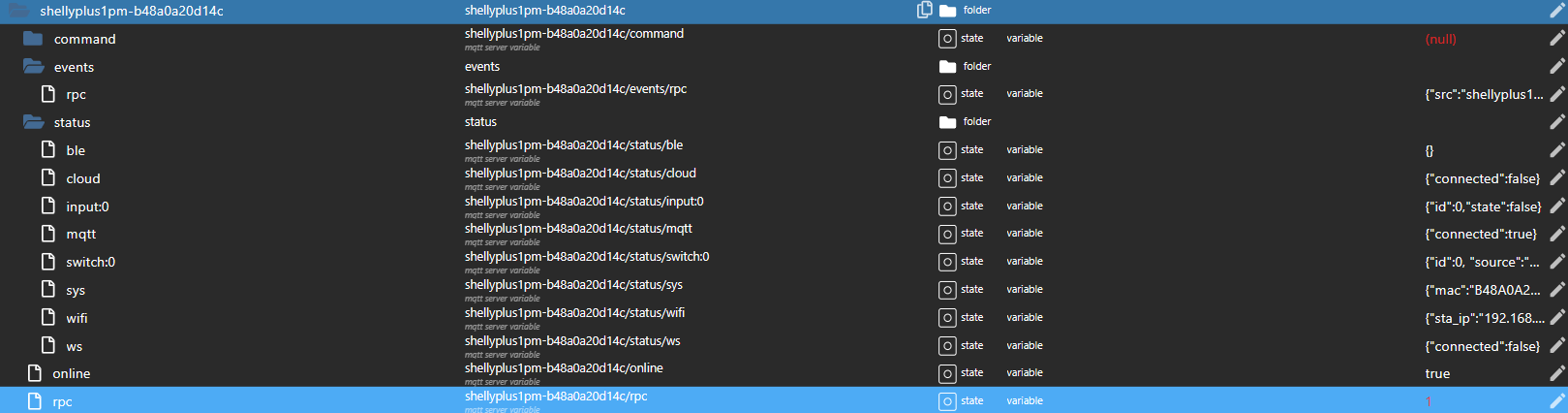Click the variable role in status/ws row
1568x413 pixels.
click(x=1025, y=346)
